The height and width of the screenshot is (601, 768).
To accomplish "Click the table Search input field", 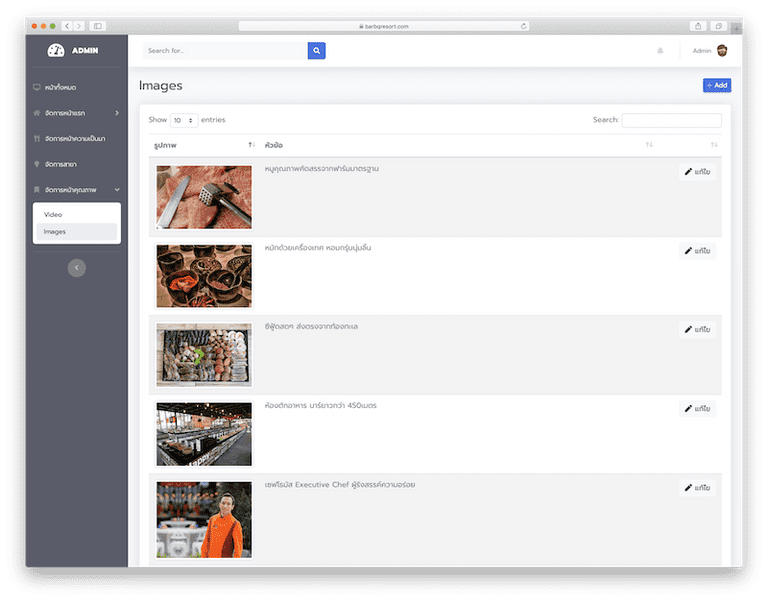I will (x=672, y=120).
